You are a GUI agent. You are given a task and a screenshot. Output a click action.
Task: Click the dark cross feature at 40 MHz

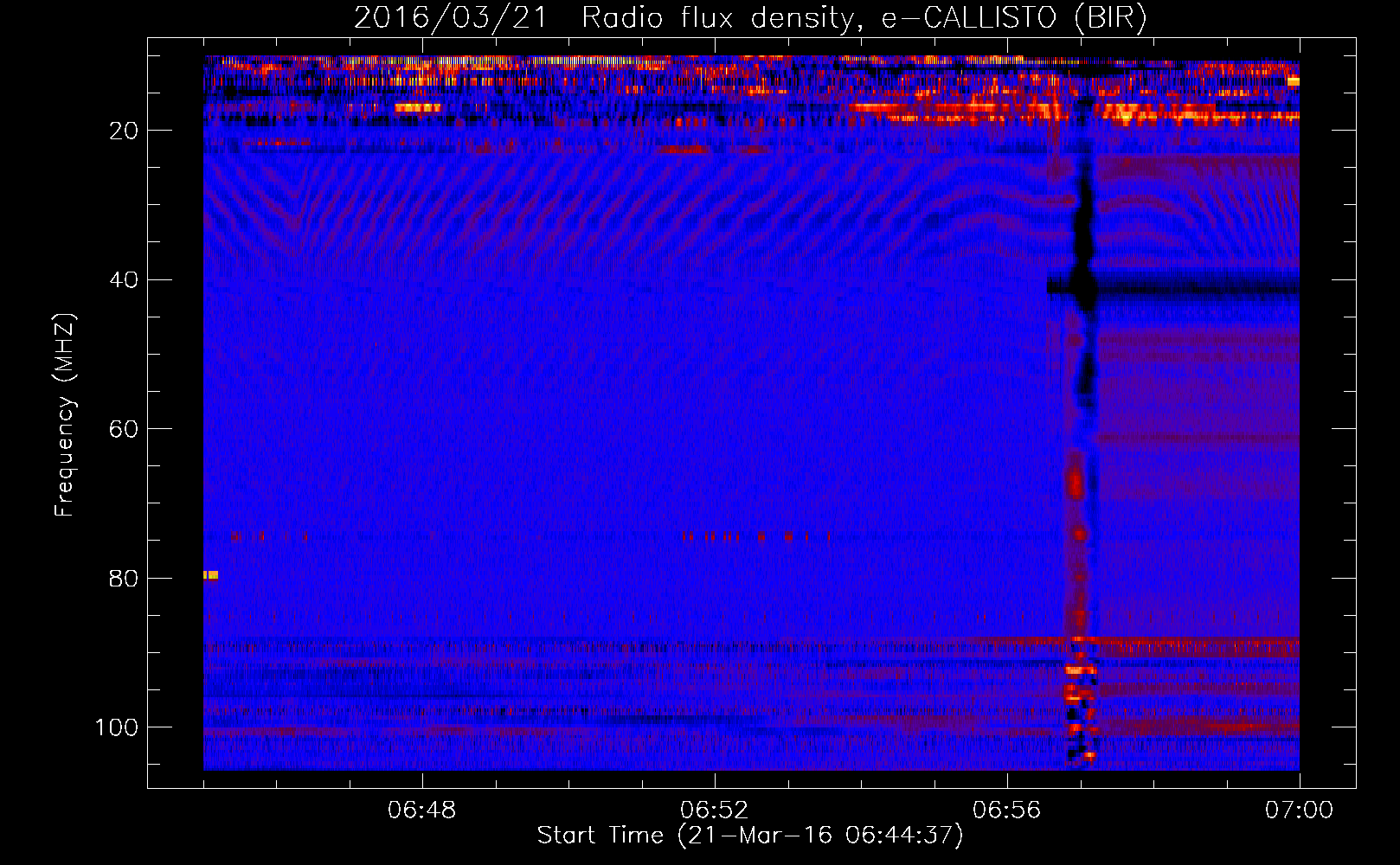point(1082,285)
